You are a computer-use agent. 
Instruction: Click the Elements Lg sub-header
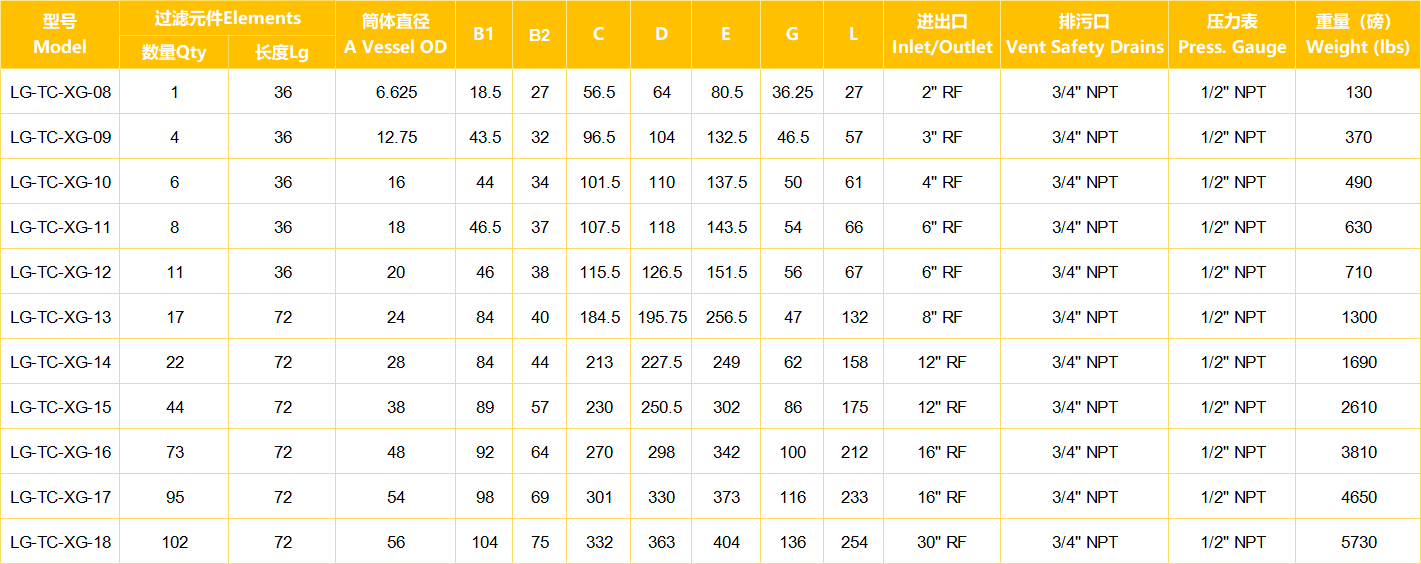tap(283, 53)
